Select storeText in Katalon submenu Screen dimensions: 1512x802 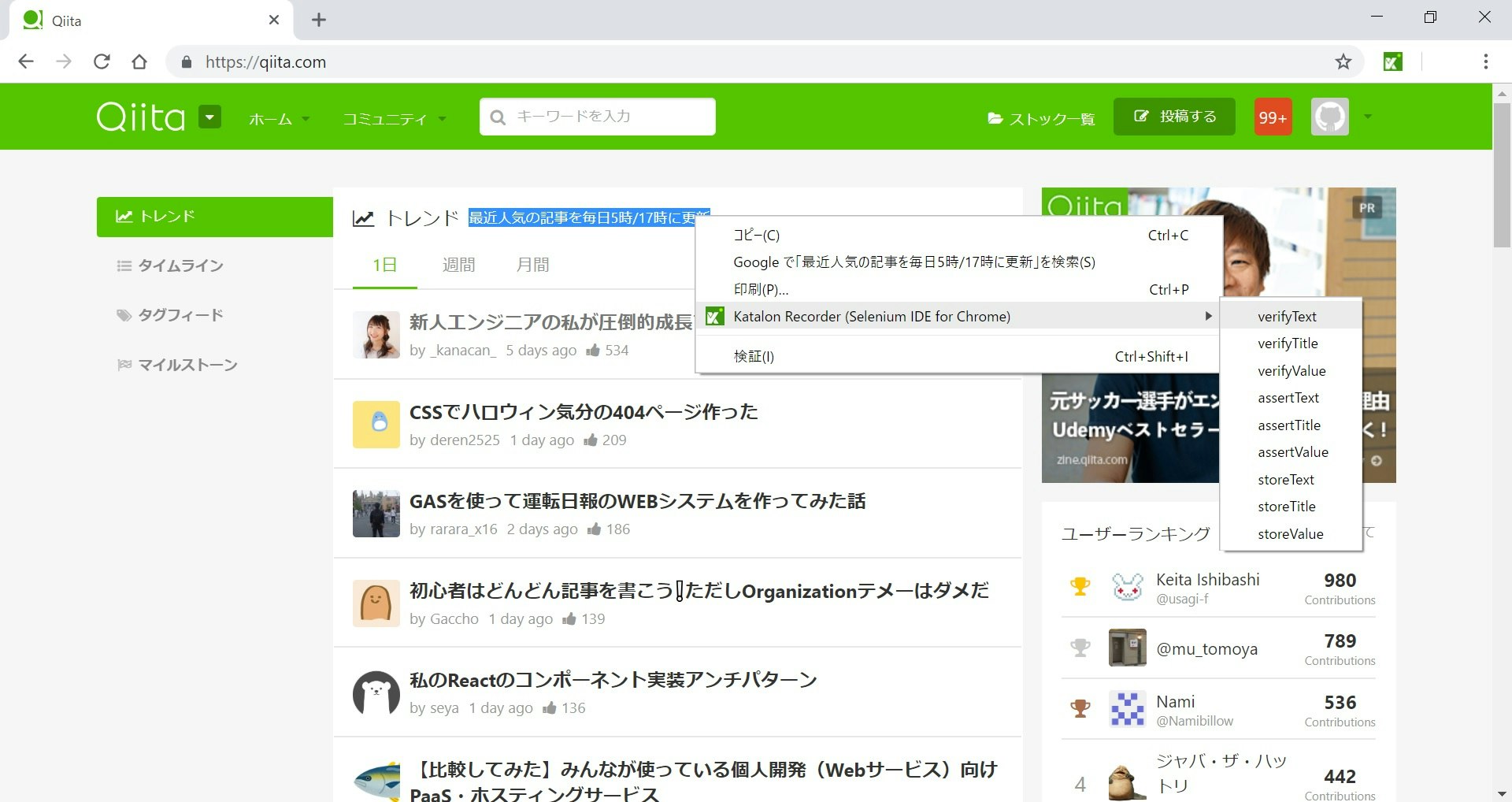click(x=1291, y=479)
